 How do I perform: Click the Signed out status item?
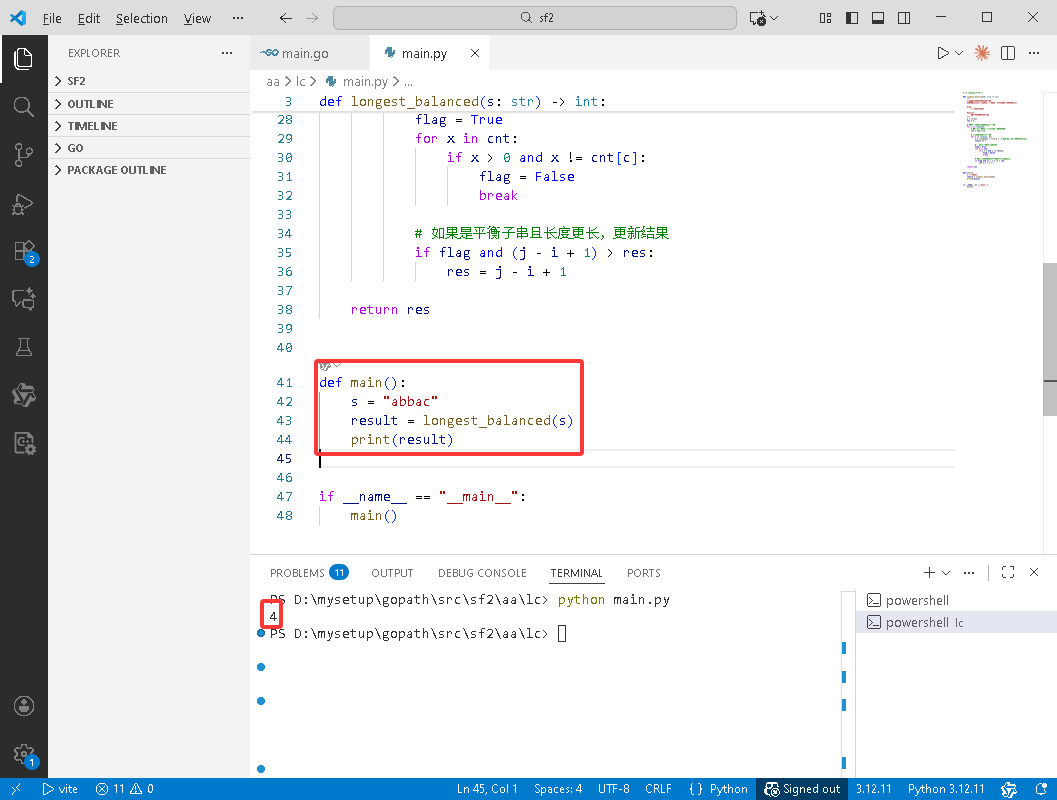(x=802, y=789)
